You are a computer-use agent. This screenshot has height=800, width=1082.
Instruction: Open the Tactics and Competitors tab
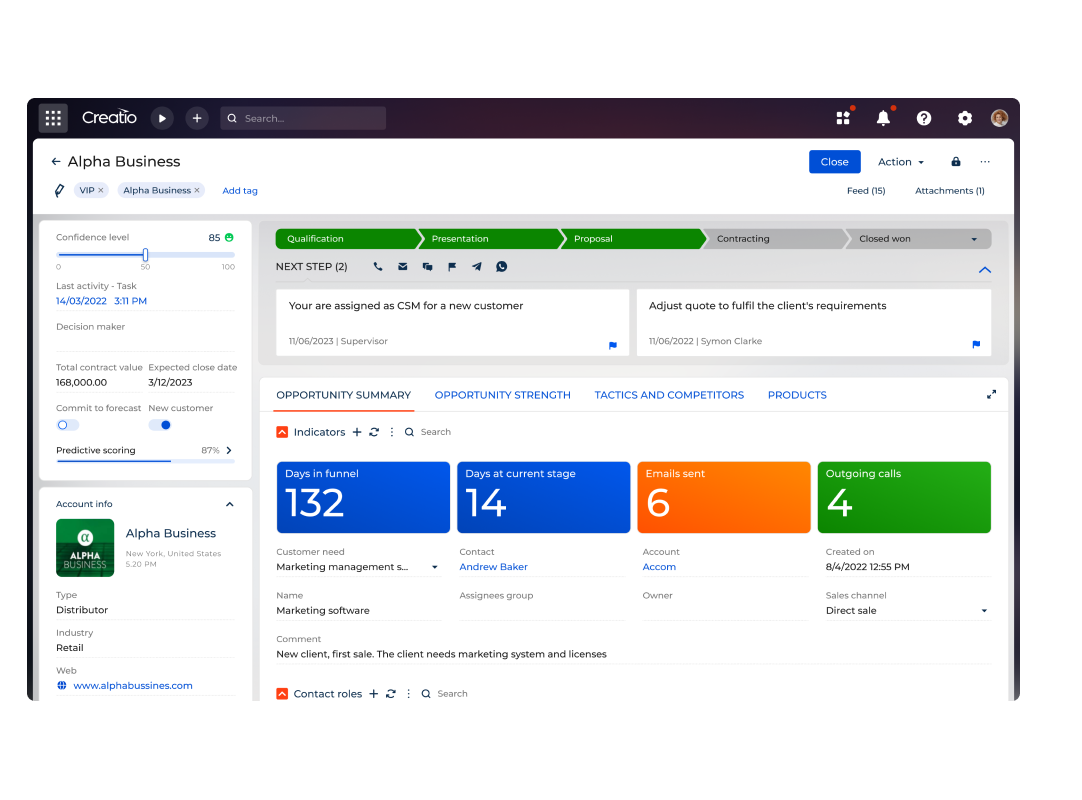[x=669, y=395]
